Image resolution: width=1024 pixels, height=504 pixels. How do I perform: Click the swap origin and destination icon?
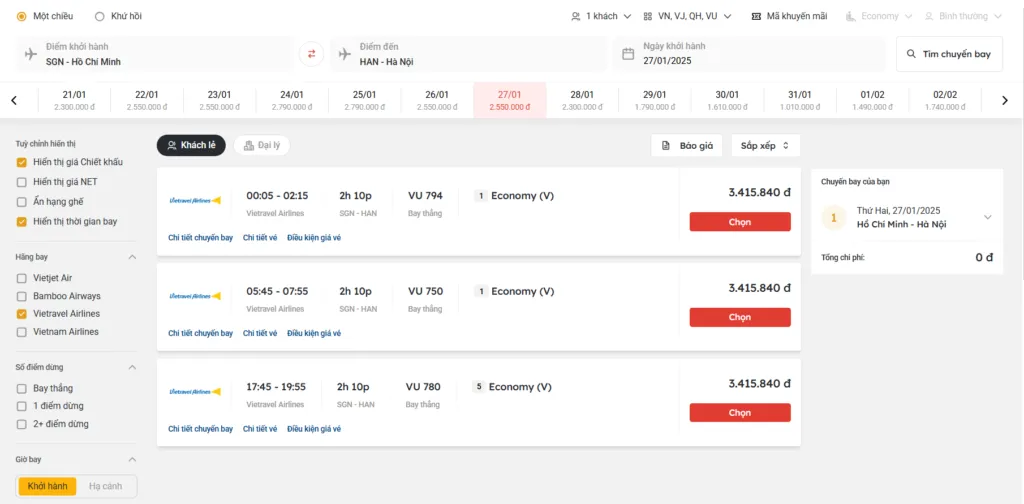311,54
